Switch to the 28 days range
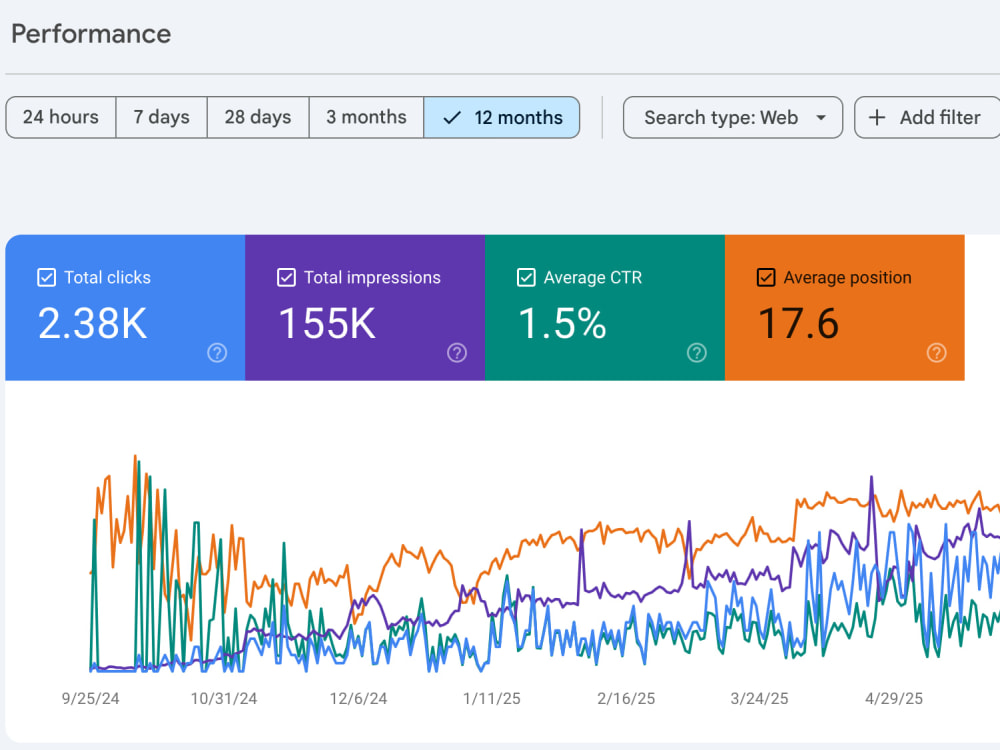The width and height of the screenshot is (1000, 750). (x=258, y=117)
